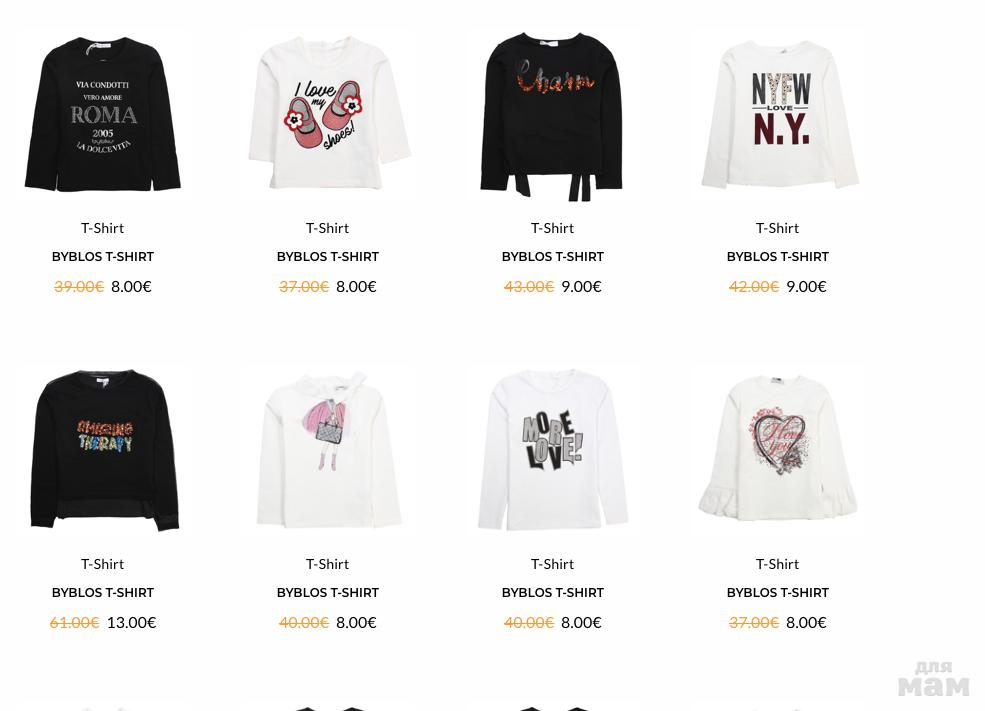
Task: Click T-Shirt category label under heart shirt
Action: [x=778, y=564]
